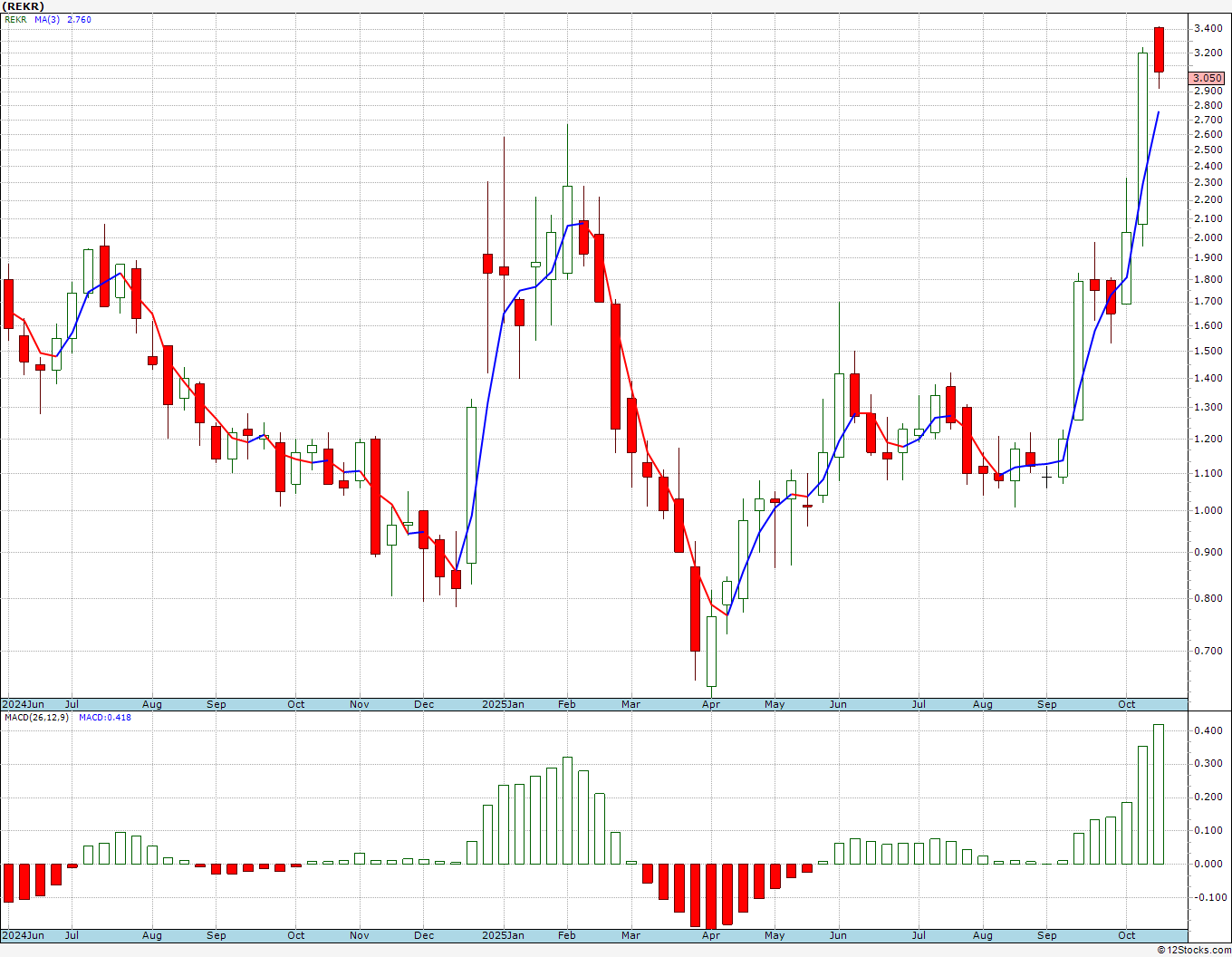Click the 1.900 price axis label
1232x957 pixels.
click(x=1208, y=258)
